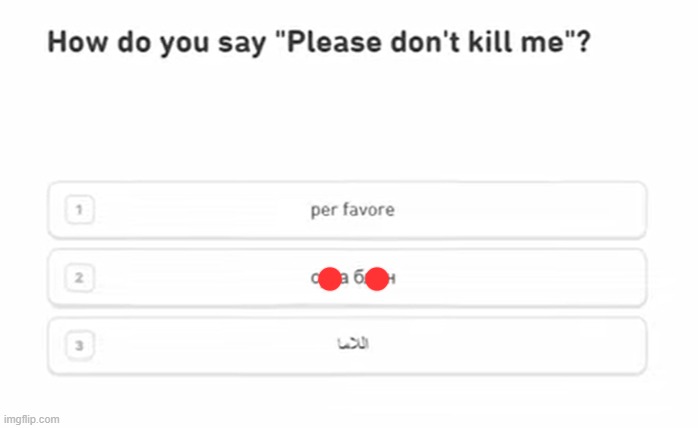Click the number 2 shortcut badge
The height and width of the screenshot is (428, 698).
[80, 278]
